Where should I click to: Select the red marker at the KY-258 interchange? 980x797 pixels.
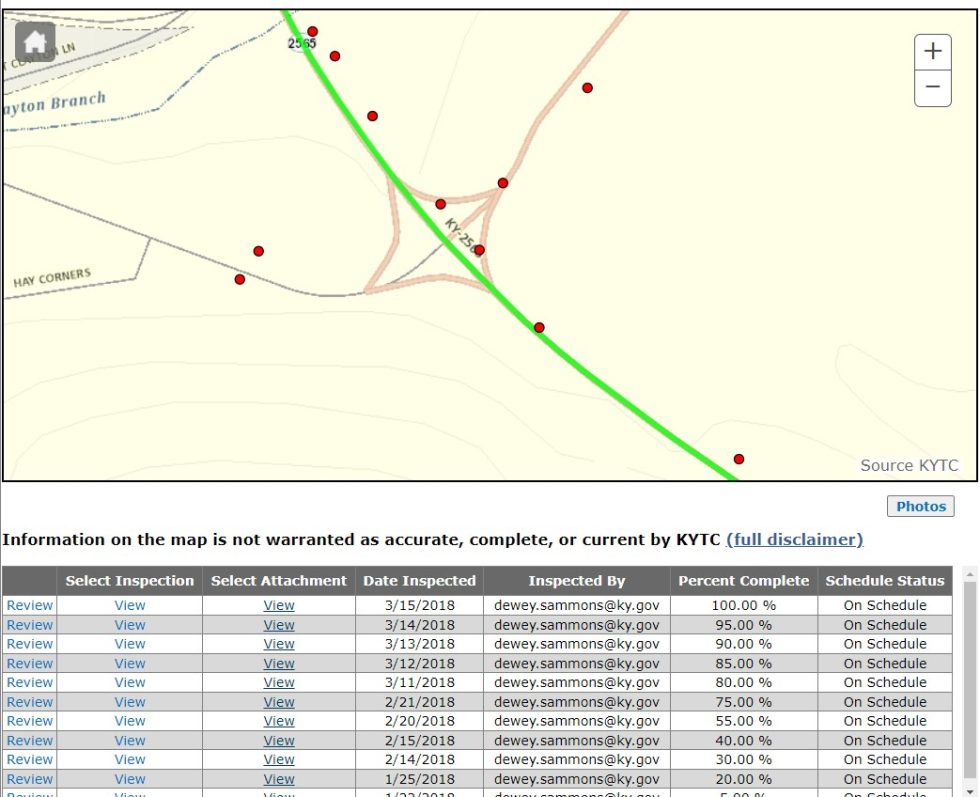(x=478, y=250)
